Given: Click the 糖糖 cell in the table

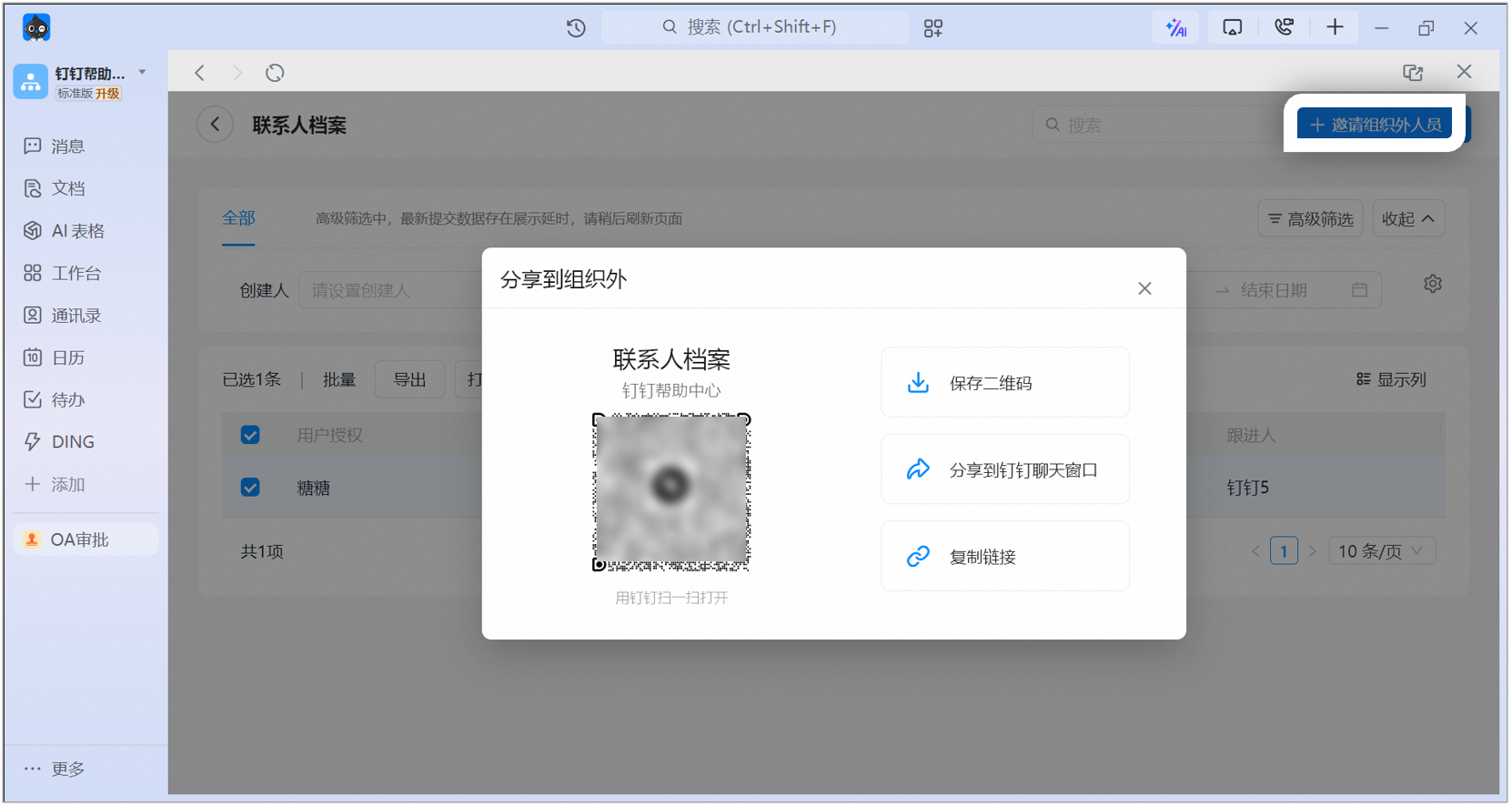Looking at the screenshot, I should (314, 489).
